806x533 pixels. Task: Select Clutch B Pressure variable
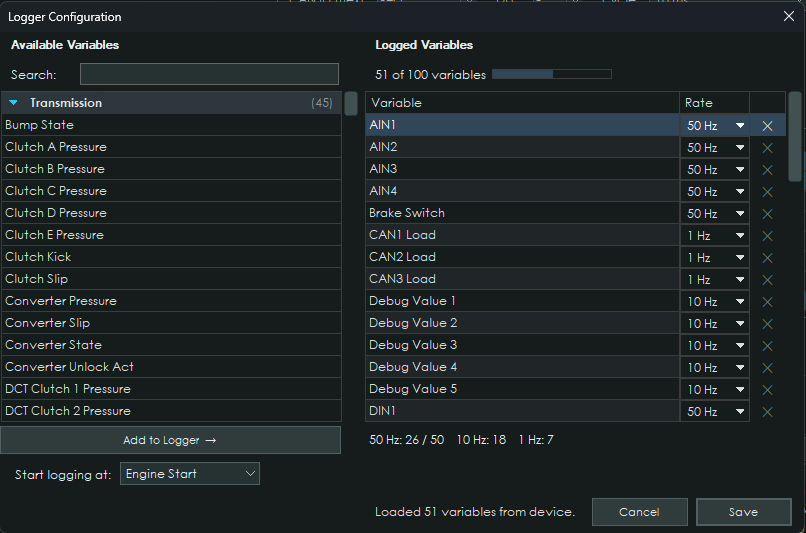pos(171,169)
